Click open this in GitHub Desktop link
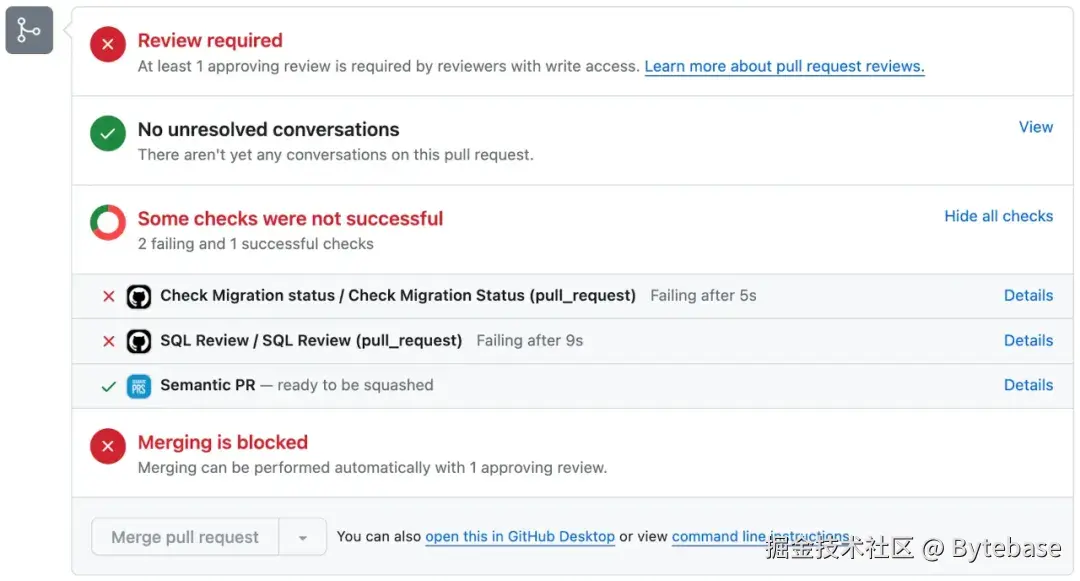Image resolution: width=1080 pixels, height=581 pixels. pyautogui.click(x=520, y=537)
